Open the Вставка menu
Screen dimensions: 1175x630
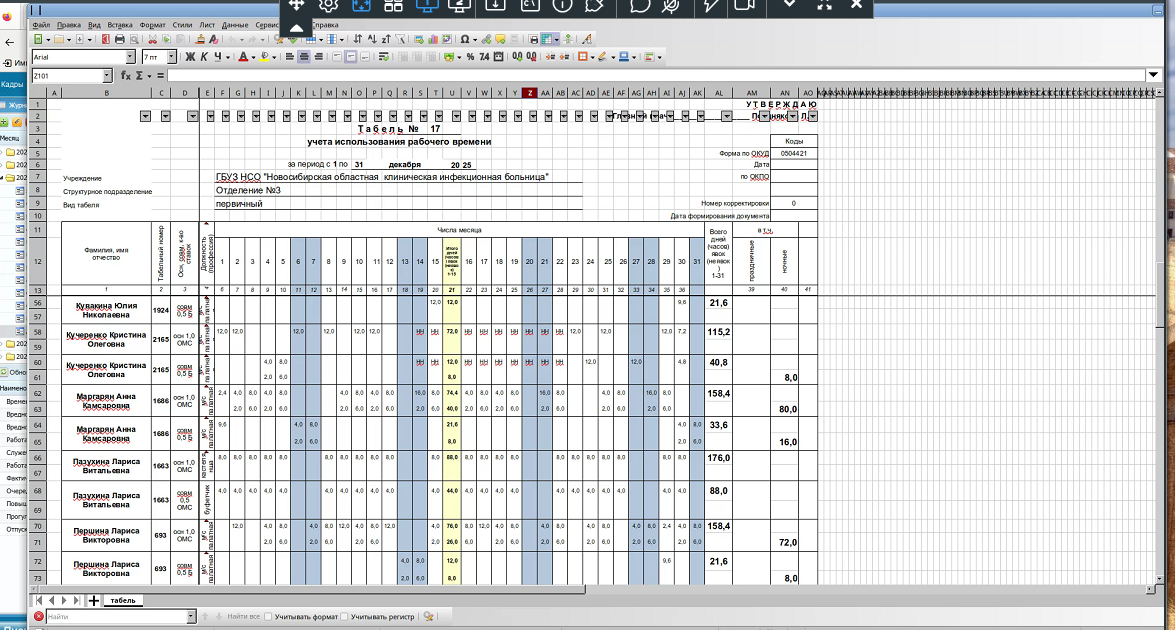coord(120,25)
